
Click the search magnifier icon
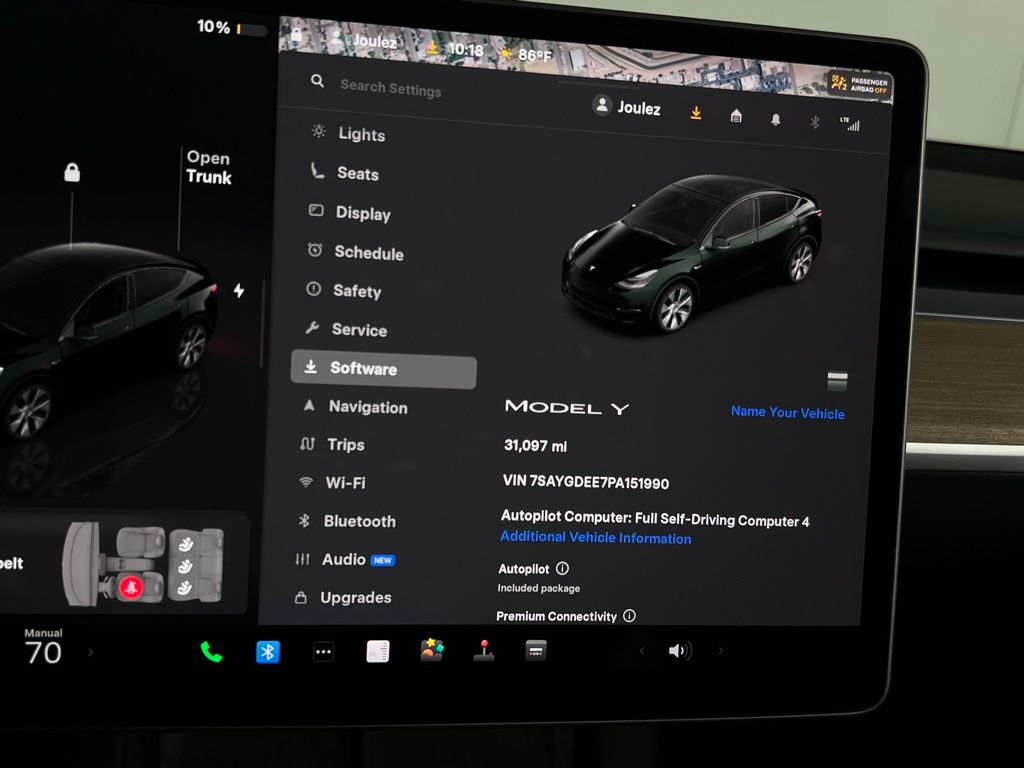pyautogui.click(x=317, y=81)
